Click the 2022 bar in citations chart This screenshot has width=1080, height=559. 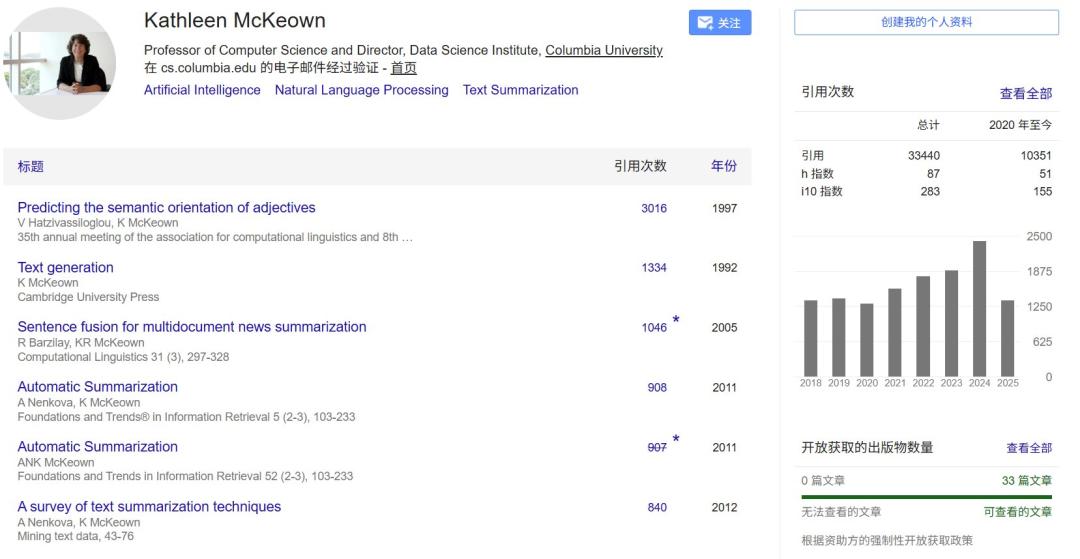pyautogui.click(x=923, y=326)
